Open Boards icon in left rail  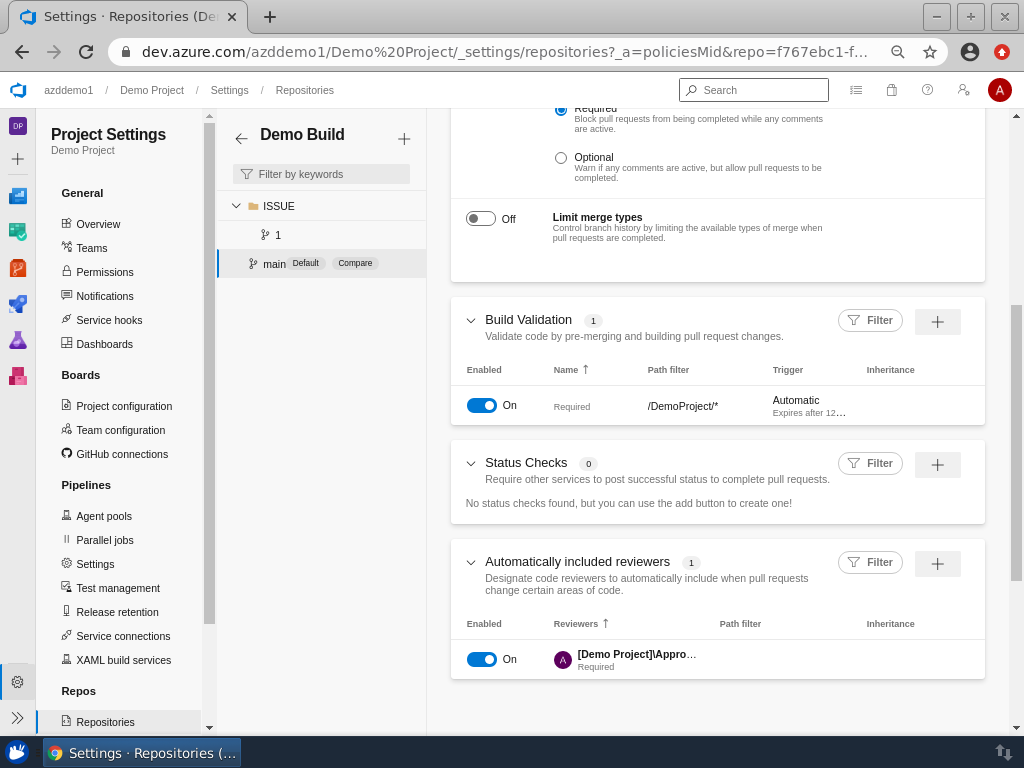point(18,231)
